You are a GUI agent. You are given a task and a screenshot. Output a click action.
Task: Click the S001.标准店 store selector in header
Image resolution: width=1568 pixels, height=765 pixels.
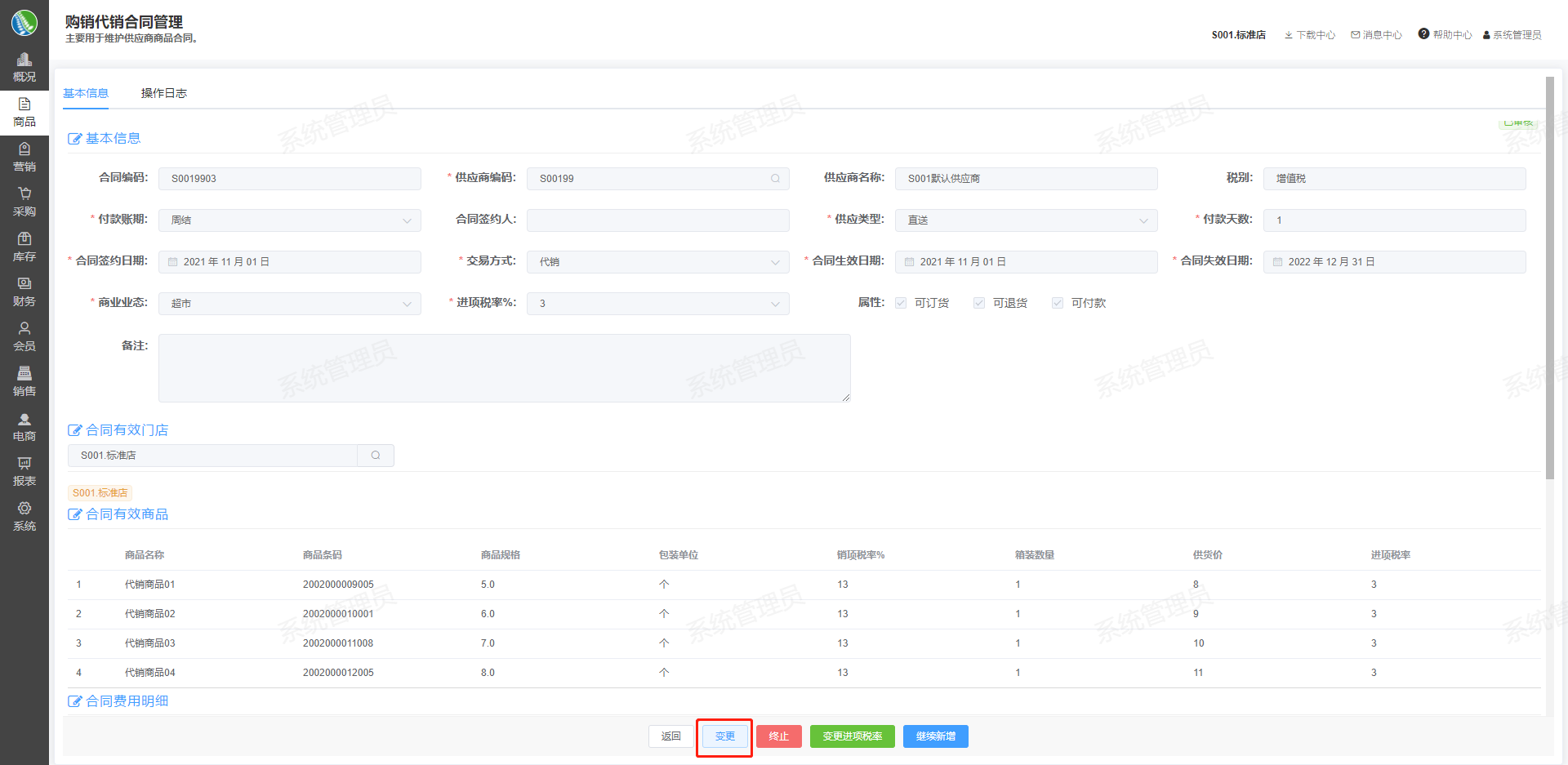tap(1239, 35)
